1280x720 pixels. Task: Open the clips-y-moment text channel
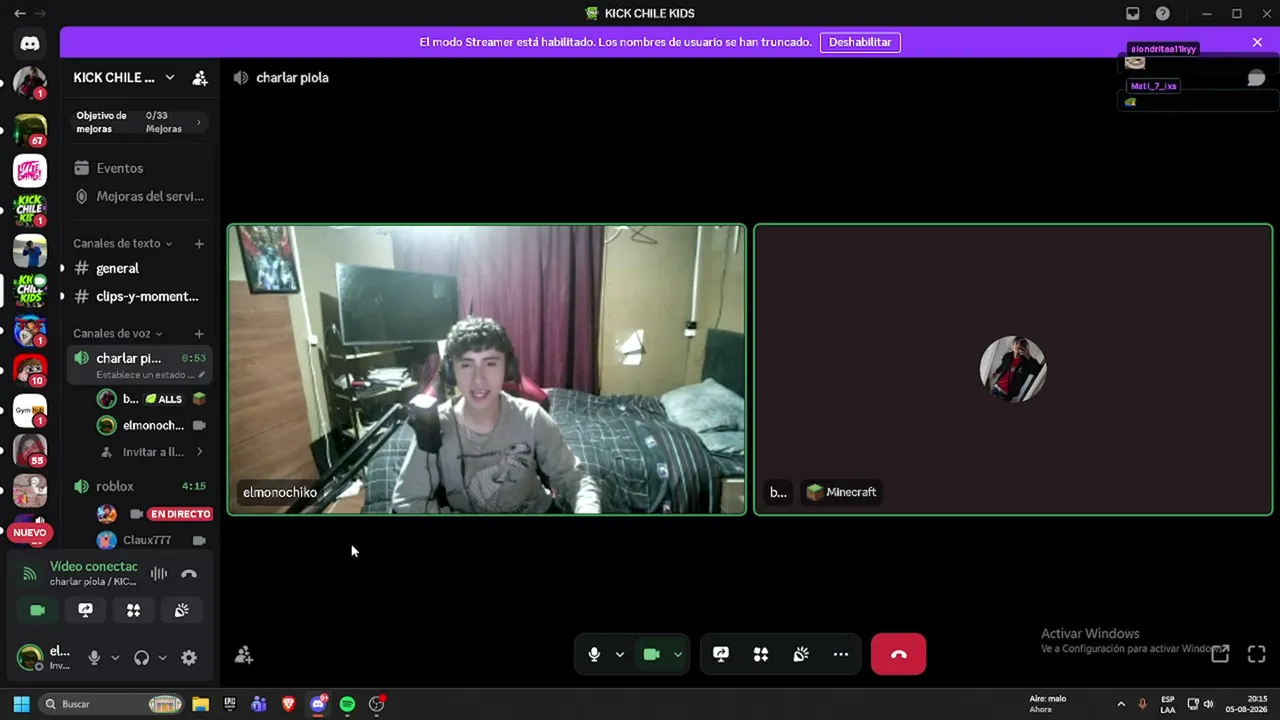(x=139, y=296)
